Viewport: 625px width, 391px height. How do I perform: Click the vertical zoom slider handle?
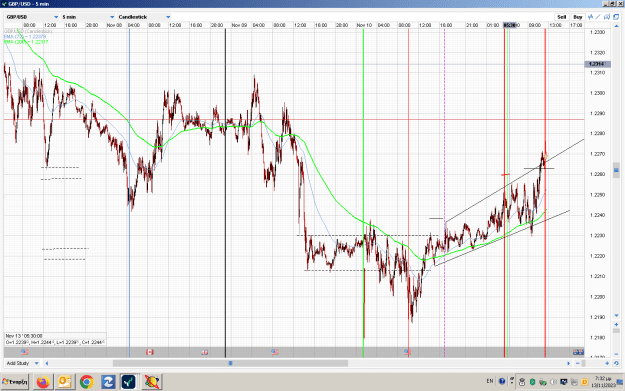click(x=616, y=330)
